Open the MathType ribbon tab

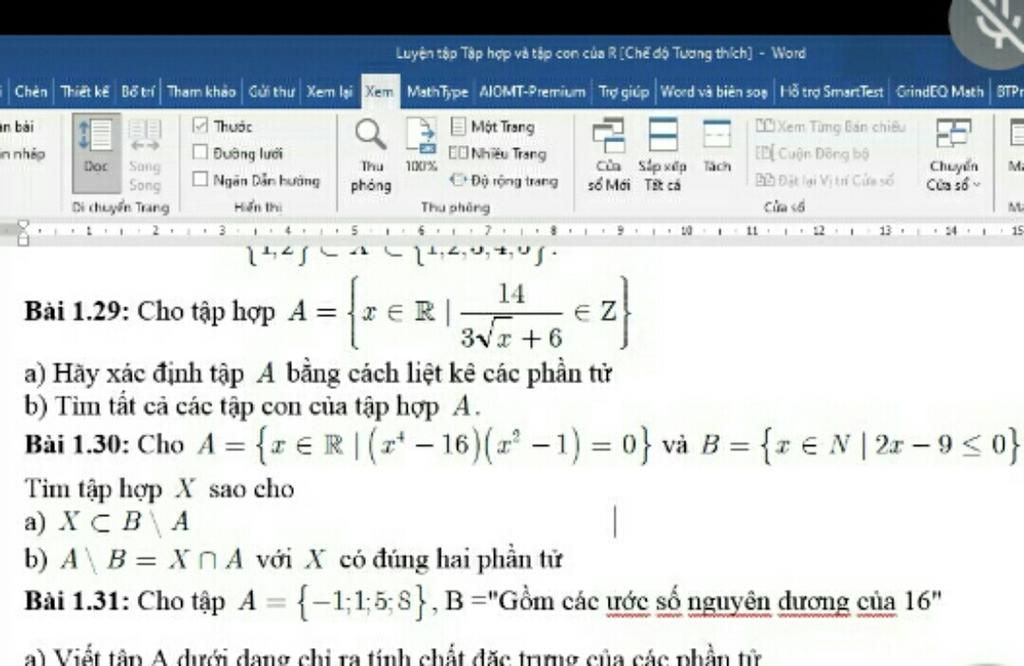pyautogui.click(x=437, y=91)
